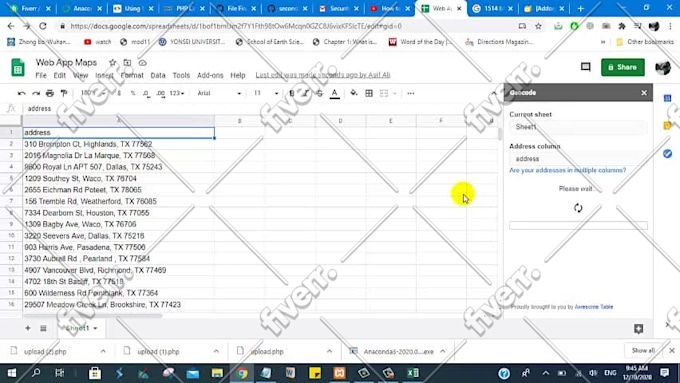Apply strikethrough formatting

pyautogui.click(x=320, y=93)
